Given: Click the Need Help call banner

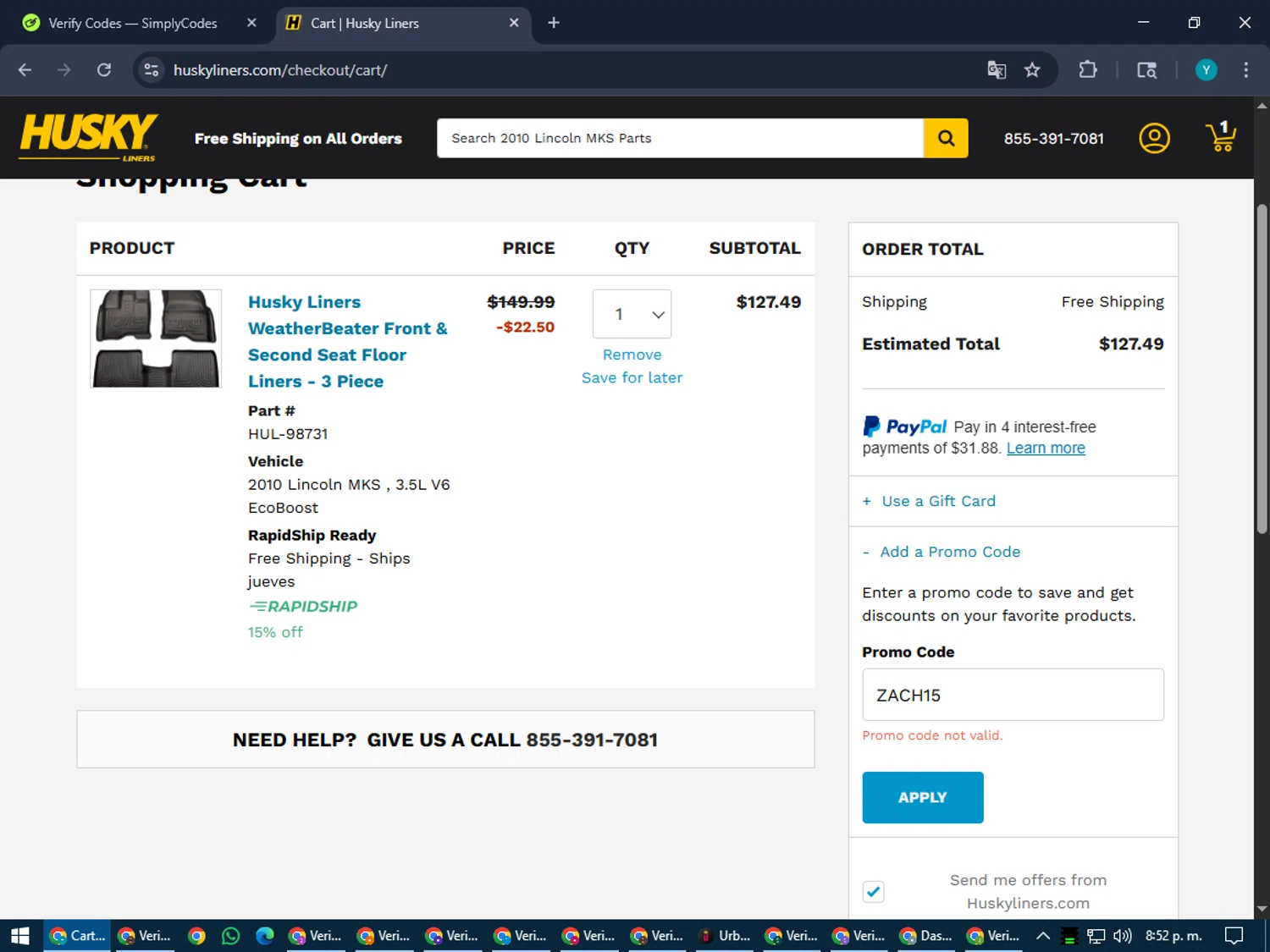Looking at the screenshot, I should point(445,740).
